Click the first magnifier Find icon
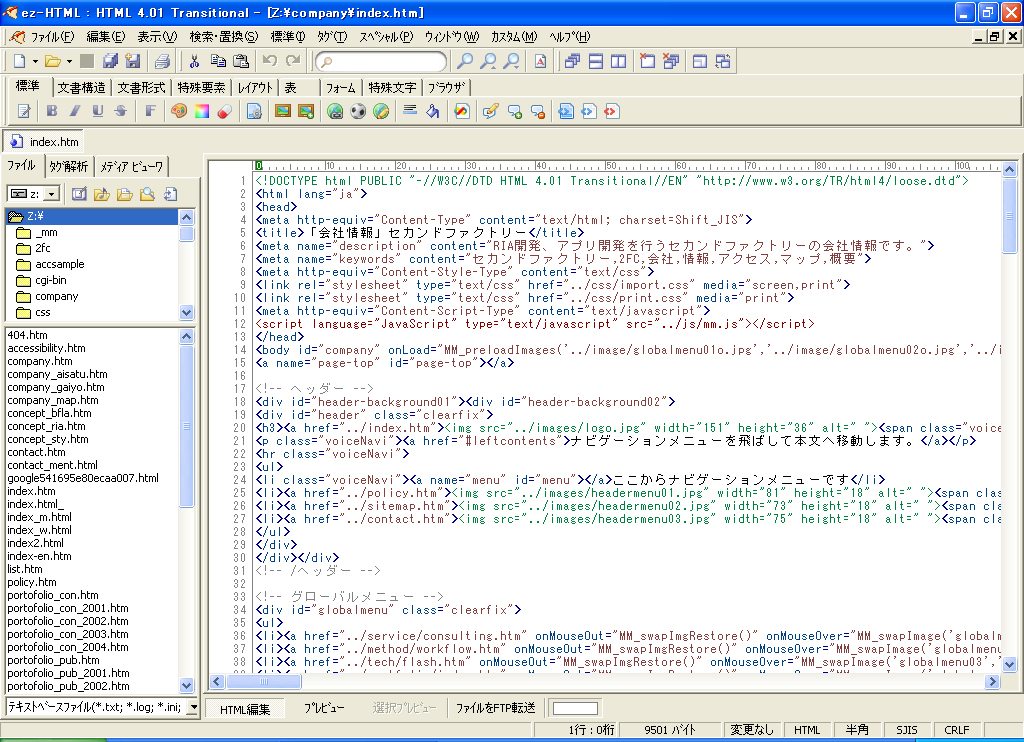This screenshot has width=1024, height=742. [x=464, y=61]
